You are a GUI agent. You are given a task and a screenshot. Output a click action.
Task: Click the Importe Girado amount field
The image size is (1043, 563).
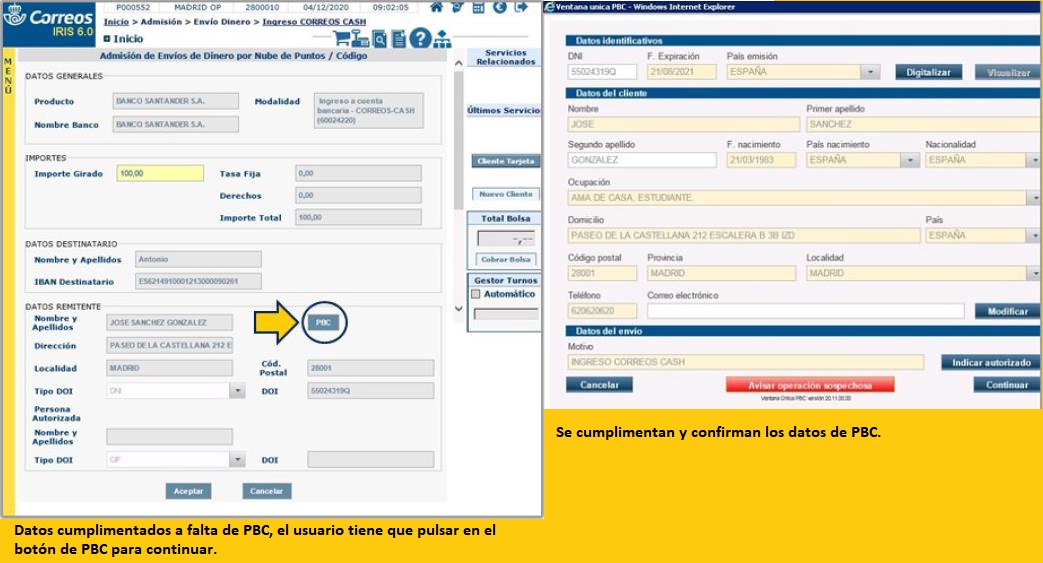click(160, 173)
